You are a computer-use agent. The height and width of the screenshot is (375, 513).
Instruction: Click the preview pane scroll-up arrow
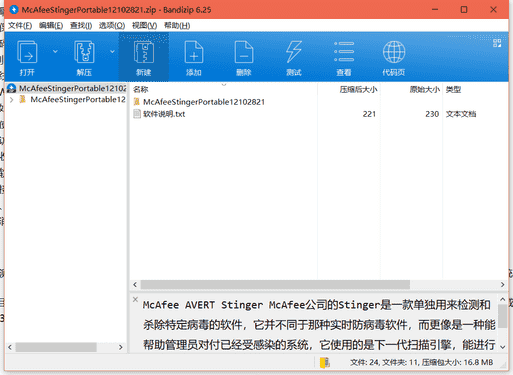pyautogui.click(x=503, y=300)
